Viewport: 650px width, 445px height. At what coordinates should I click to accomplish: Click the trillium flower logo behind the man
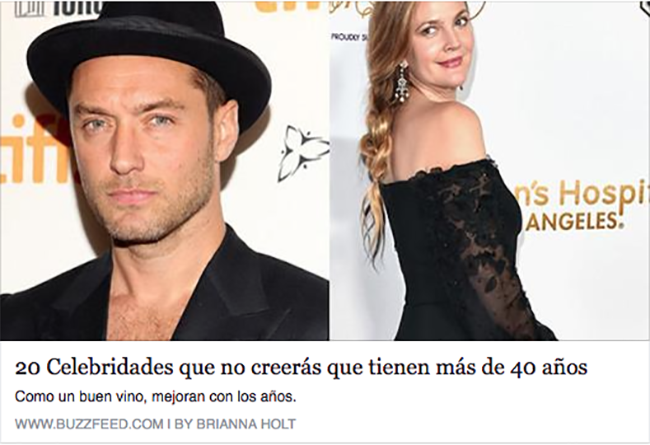(303, 153)
